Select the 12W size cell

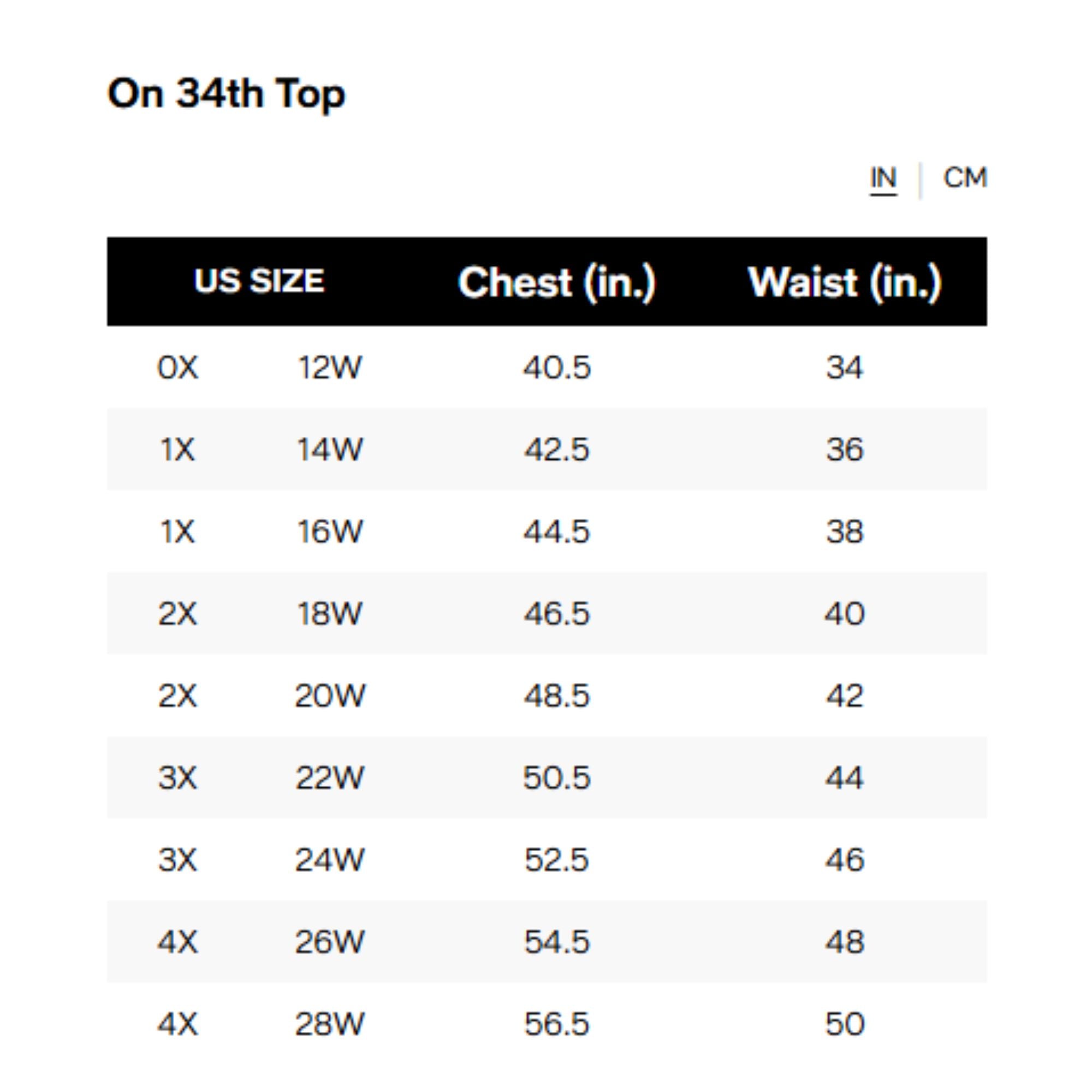coord(330,368)
